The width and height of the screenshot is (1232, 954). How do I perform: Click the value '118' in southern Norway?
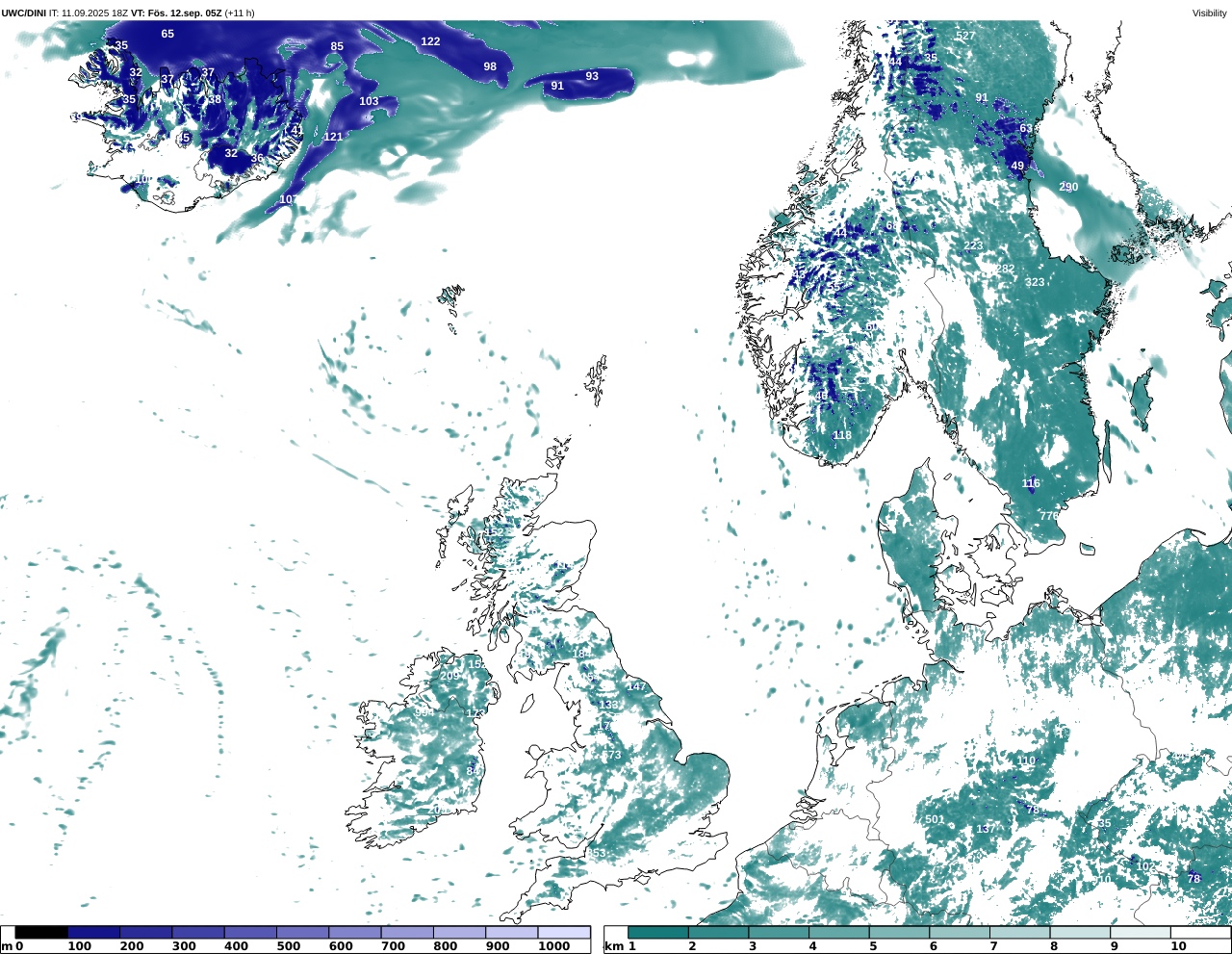tap(842, 435)
